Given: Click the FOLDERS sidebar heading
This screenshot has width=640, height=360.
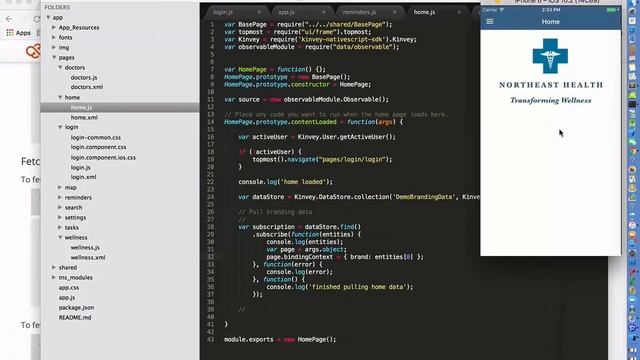Looking at the screenshot, I should [x=57, y=7].
